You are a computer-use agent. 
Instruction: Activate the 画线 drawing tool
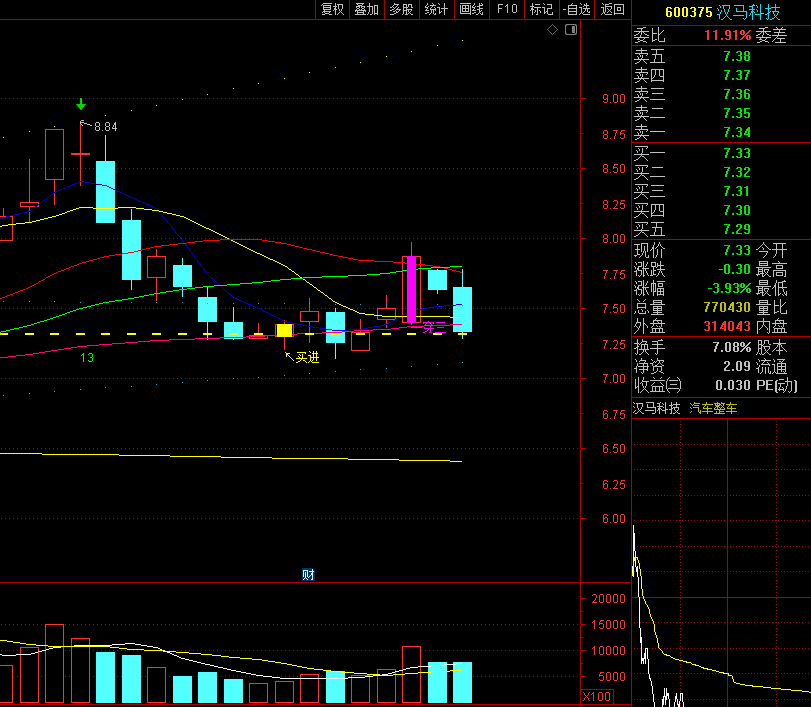tap(471, 9)
